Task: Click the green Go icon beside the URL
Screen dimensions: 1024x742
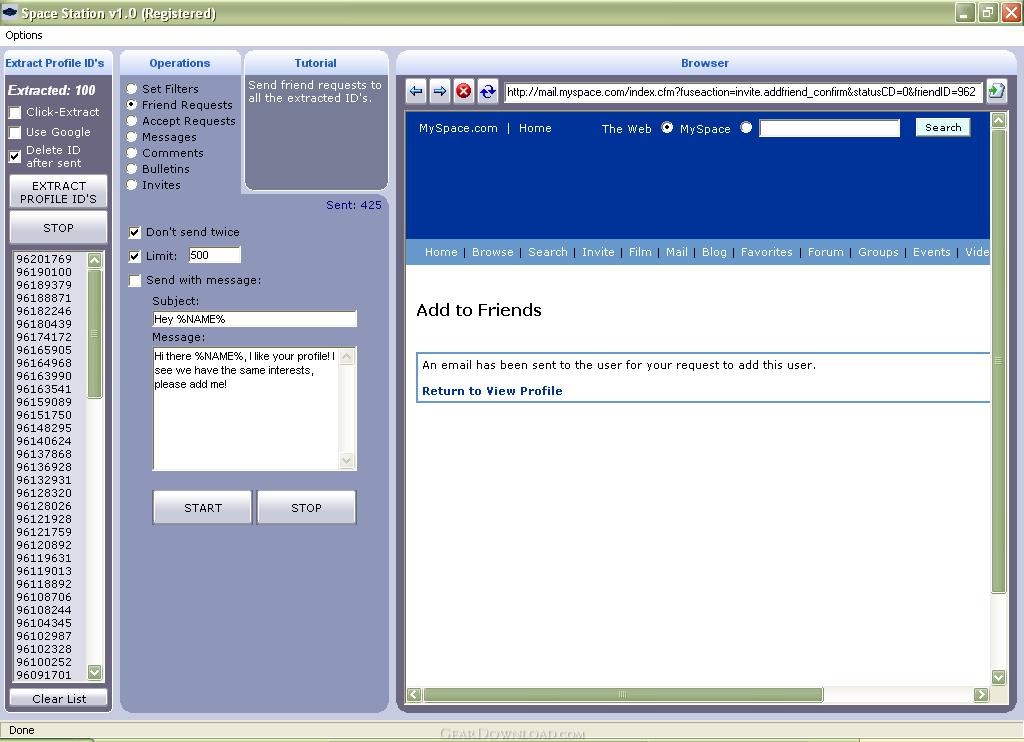Action: coord(996,91)
